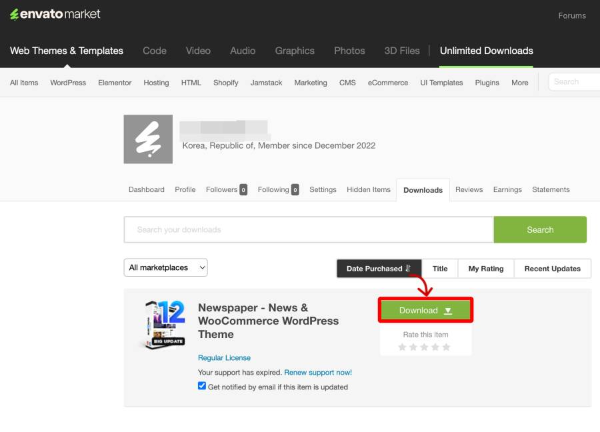Open the Statements tab
This screenshot has width=600, height=432.
(x=551, y=190)
